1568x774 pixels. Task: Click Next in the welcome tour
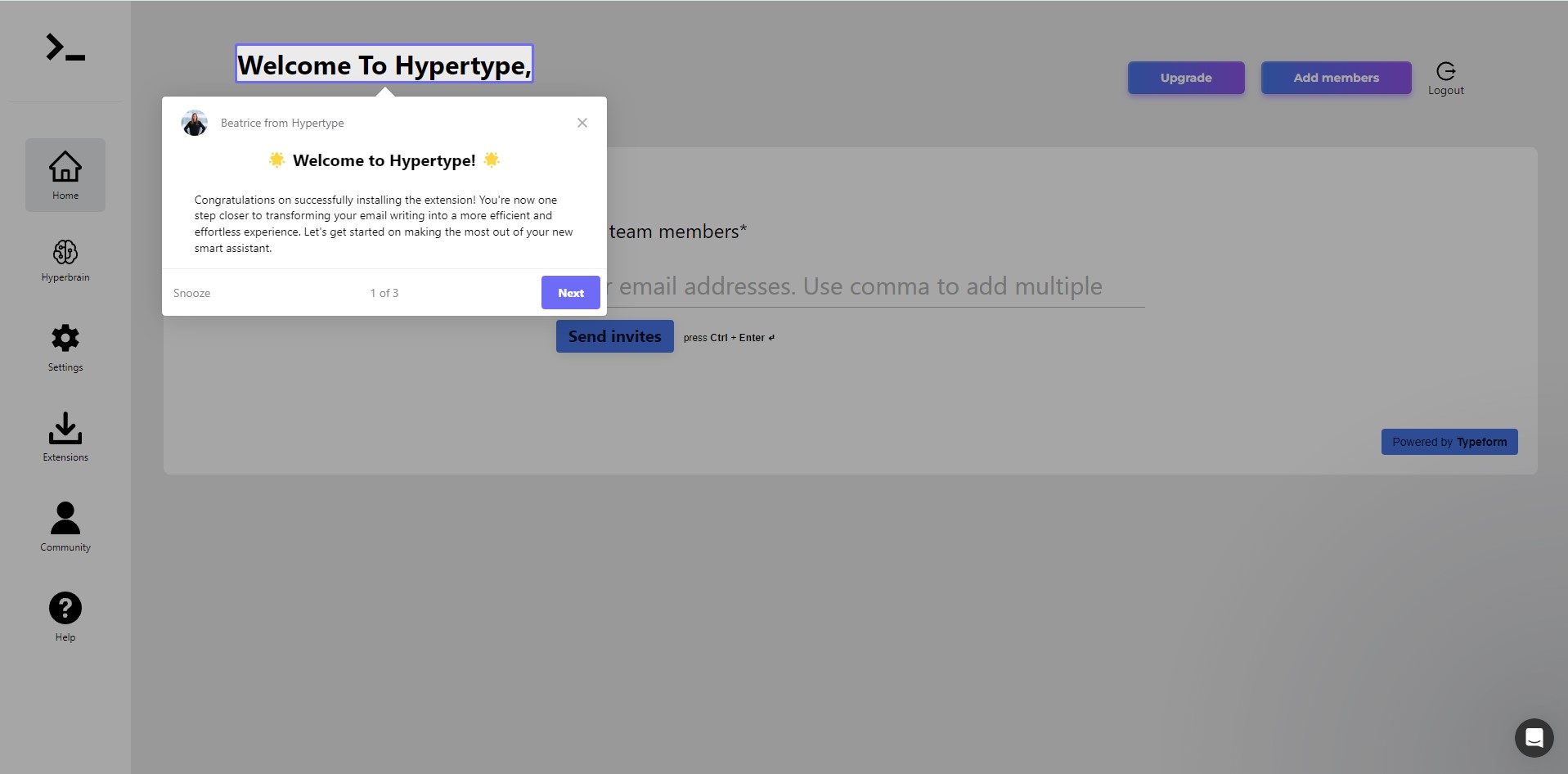click(x=571, y=293)
